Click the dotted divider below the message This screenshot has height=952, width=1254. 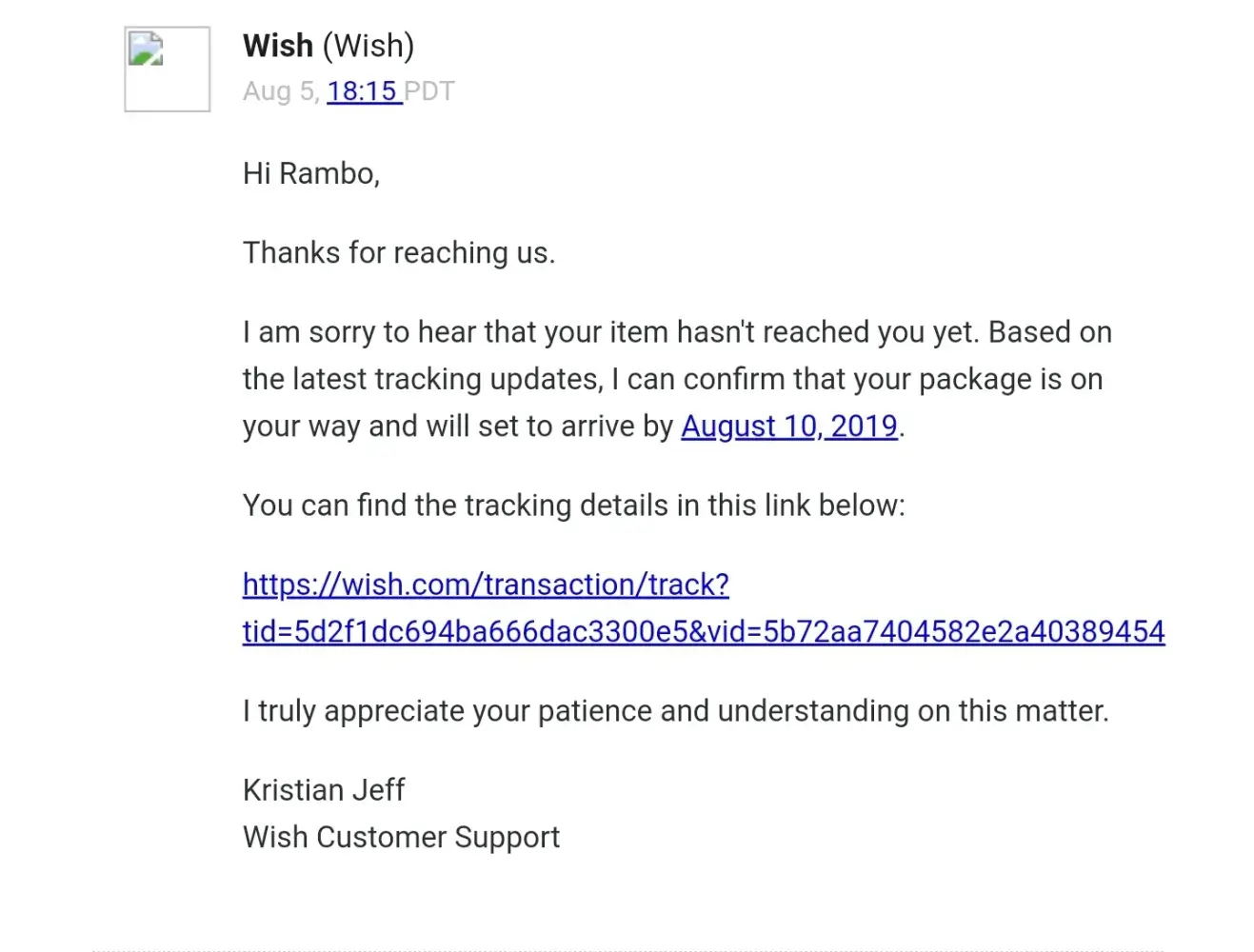tap(627, 949)
